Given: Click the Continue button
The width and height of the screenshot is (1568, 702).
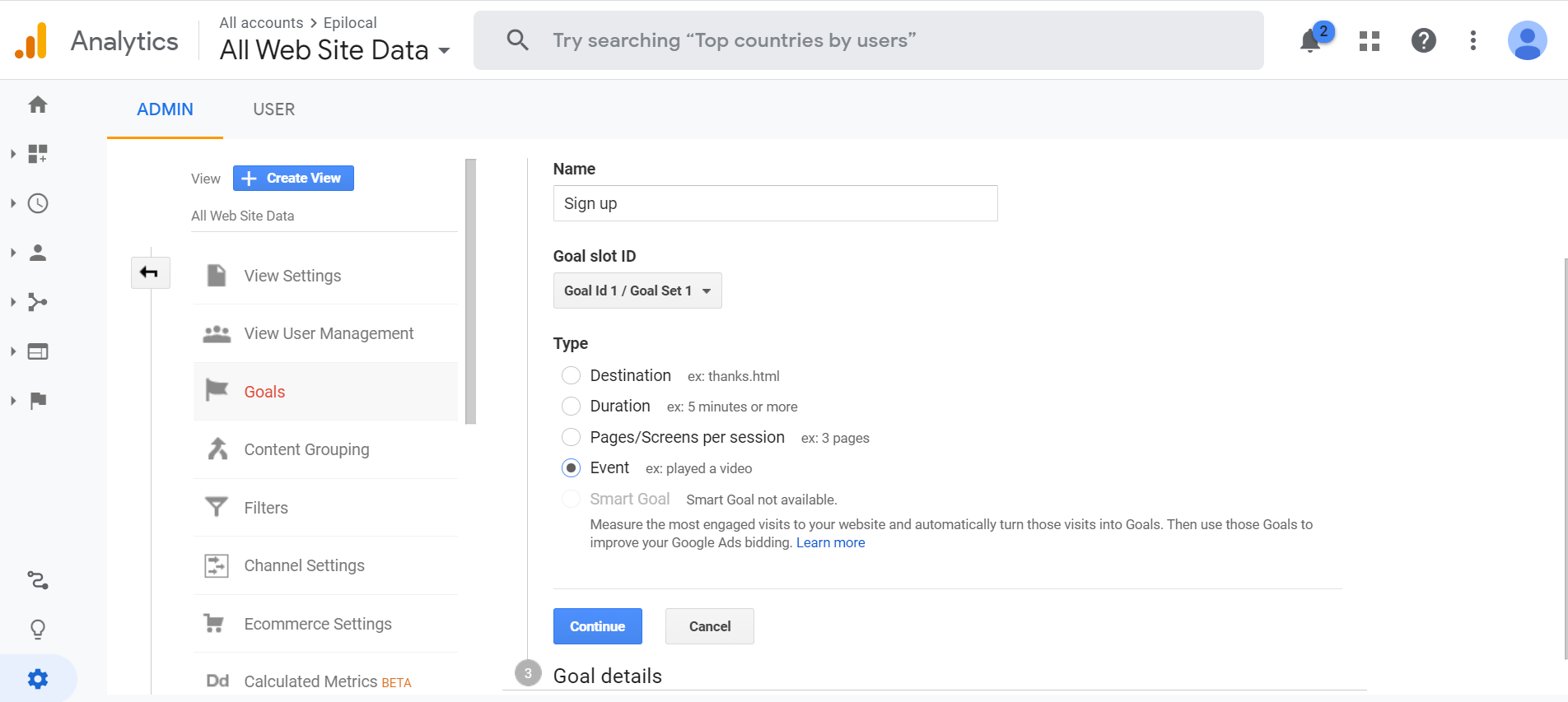Looking at the screenshot, I should [x=598, y=626].
